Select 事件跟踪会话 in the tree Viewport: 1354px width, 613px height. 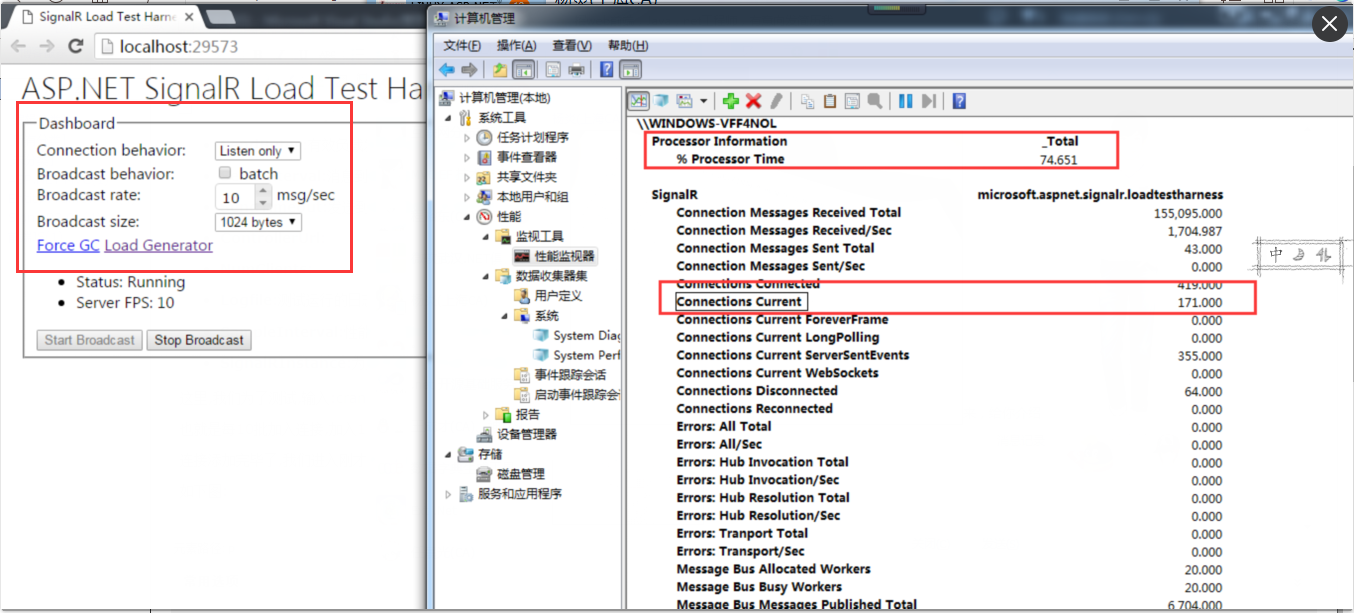(569, 375)
